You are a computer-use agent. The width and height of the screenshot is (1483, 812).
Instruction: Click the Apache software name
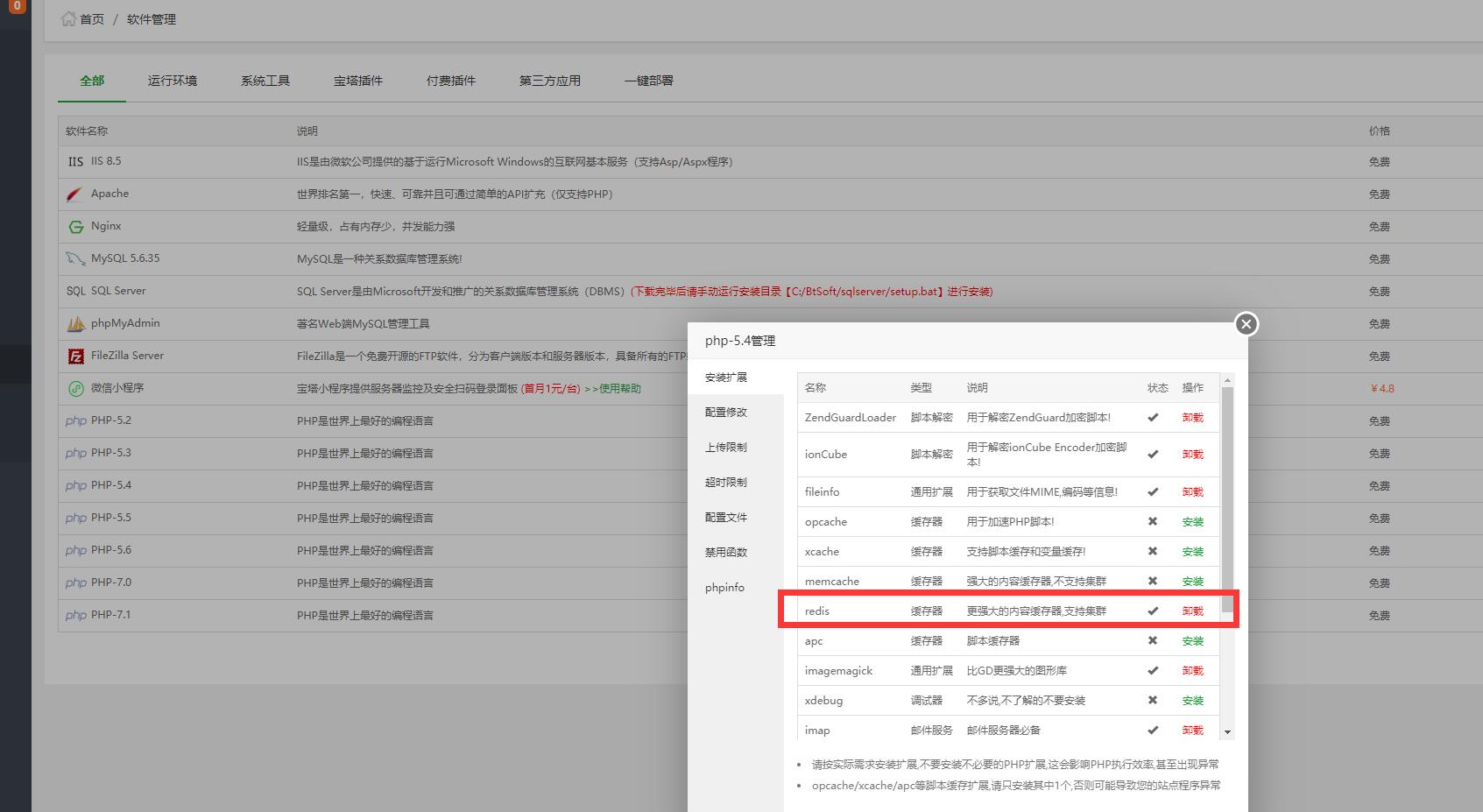pos(109,194)
